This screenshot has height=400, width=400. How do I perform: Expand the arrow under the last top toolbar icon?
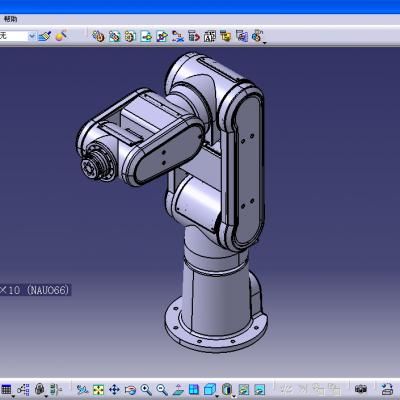click(265, 43)
